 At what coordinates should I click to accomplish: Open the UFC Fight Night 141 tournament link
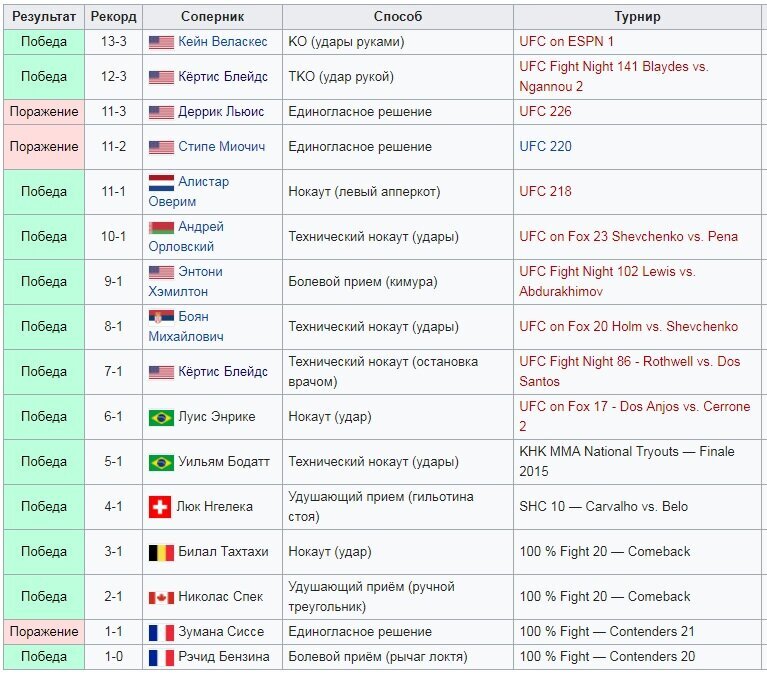tap(613, 76)
